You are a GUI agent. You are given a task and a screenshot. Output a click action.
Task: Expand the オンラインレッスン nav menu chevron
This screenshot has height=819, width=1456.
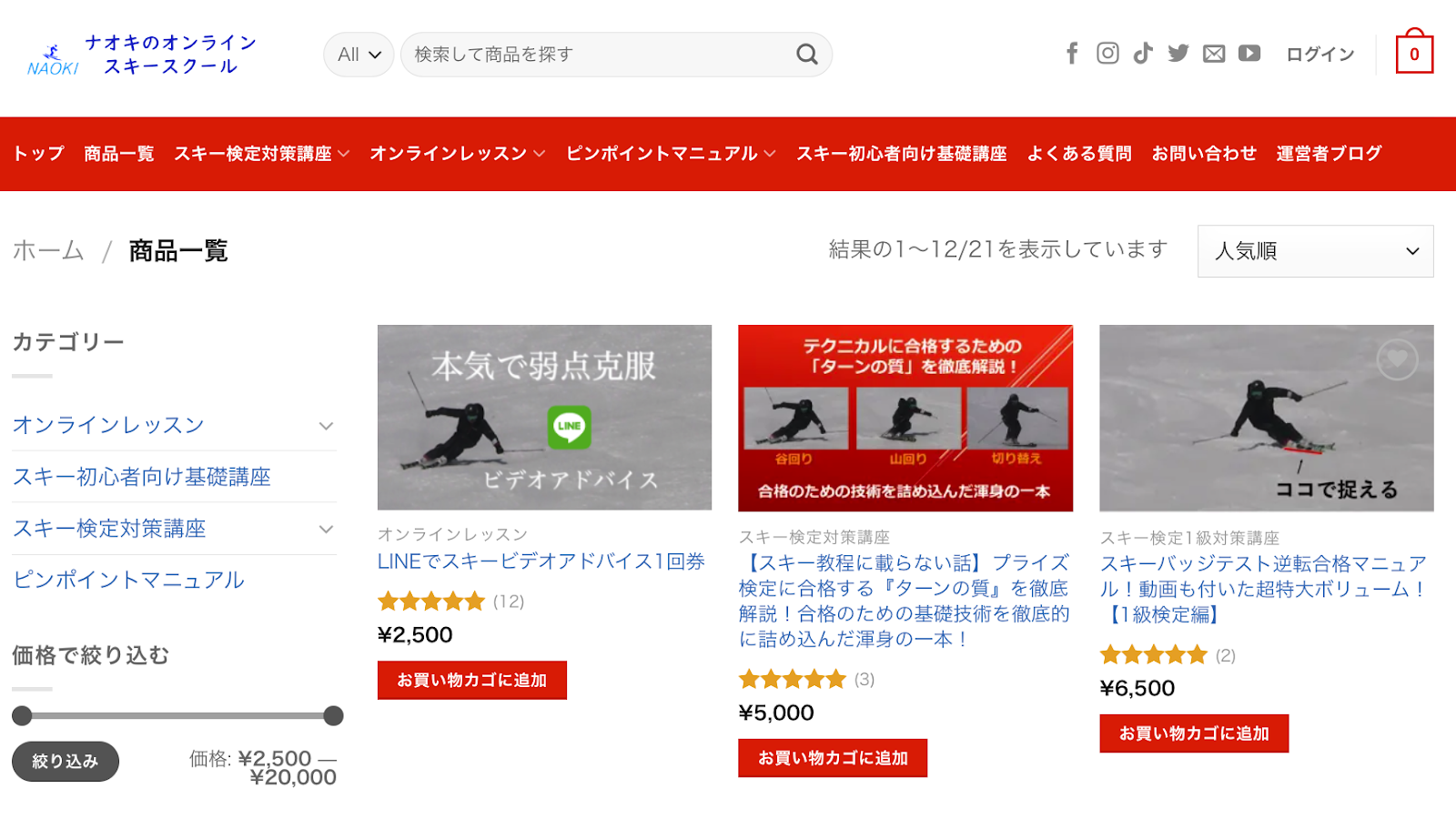[540, 154]
